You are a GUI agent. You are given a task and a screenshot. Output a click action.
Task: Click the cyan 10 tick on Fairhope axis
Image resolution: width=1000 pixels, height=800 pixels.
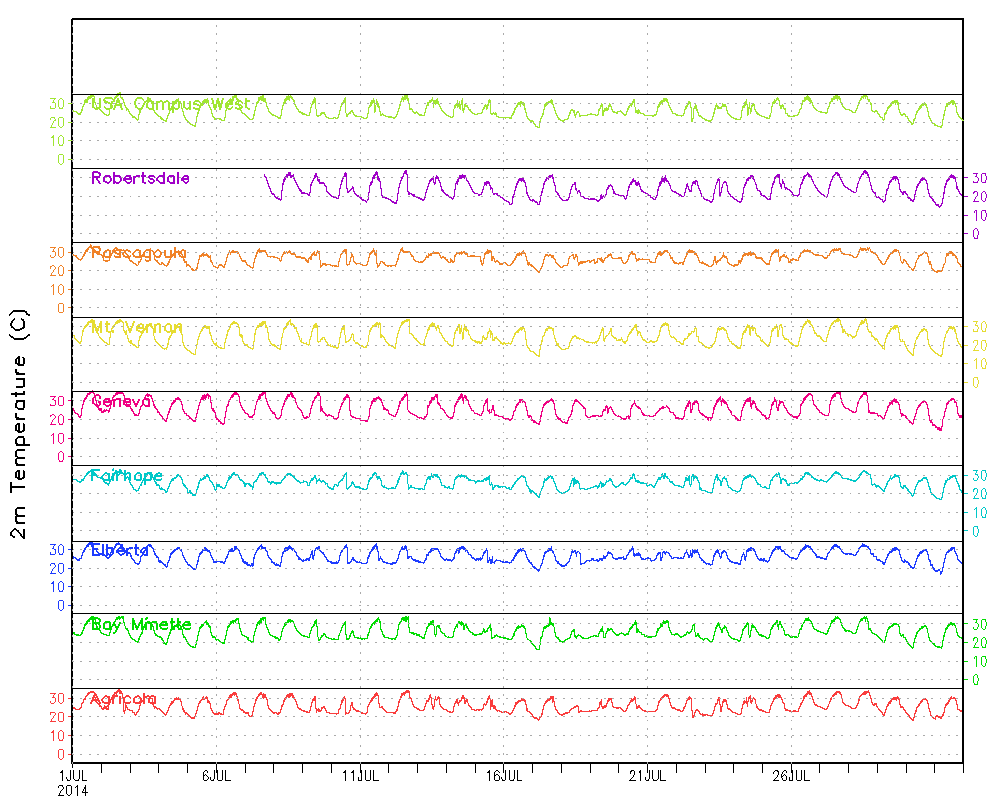pos(980,513)
